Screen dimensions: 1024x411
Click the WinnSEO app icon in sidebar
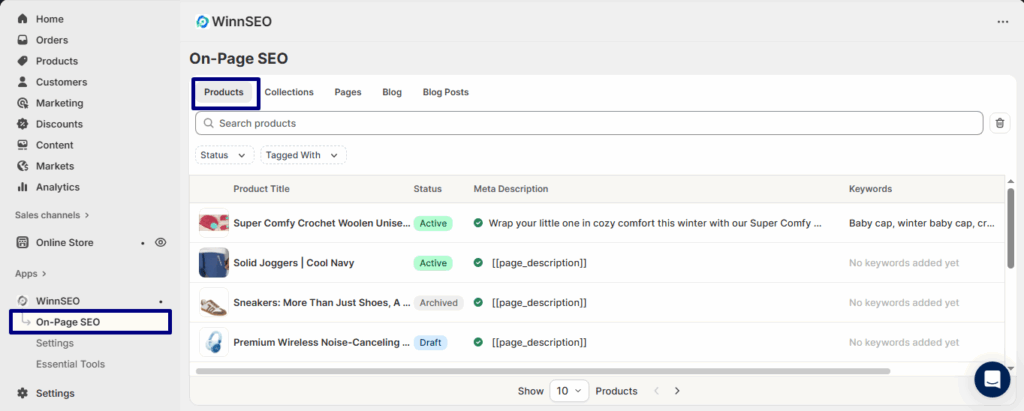click(23, 301)
